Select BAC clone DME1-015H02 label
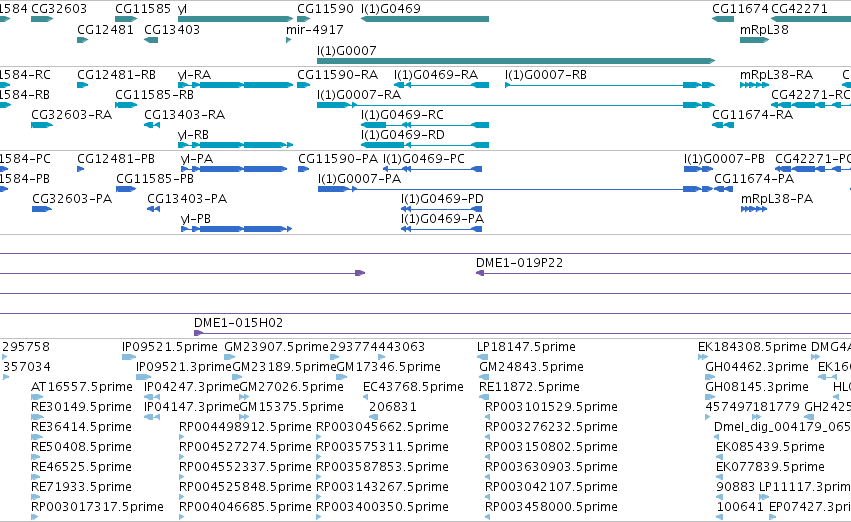 tap(239, 323)
